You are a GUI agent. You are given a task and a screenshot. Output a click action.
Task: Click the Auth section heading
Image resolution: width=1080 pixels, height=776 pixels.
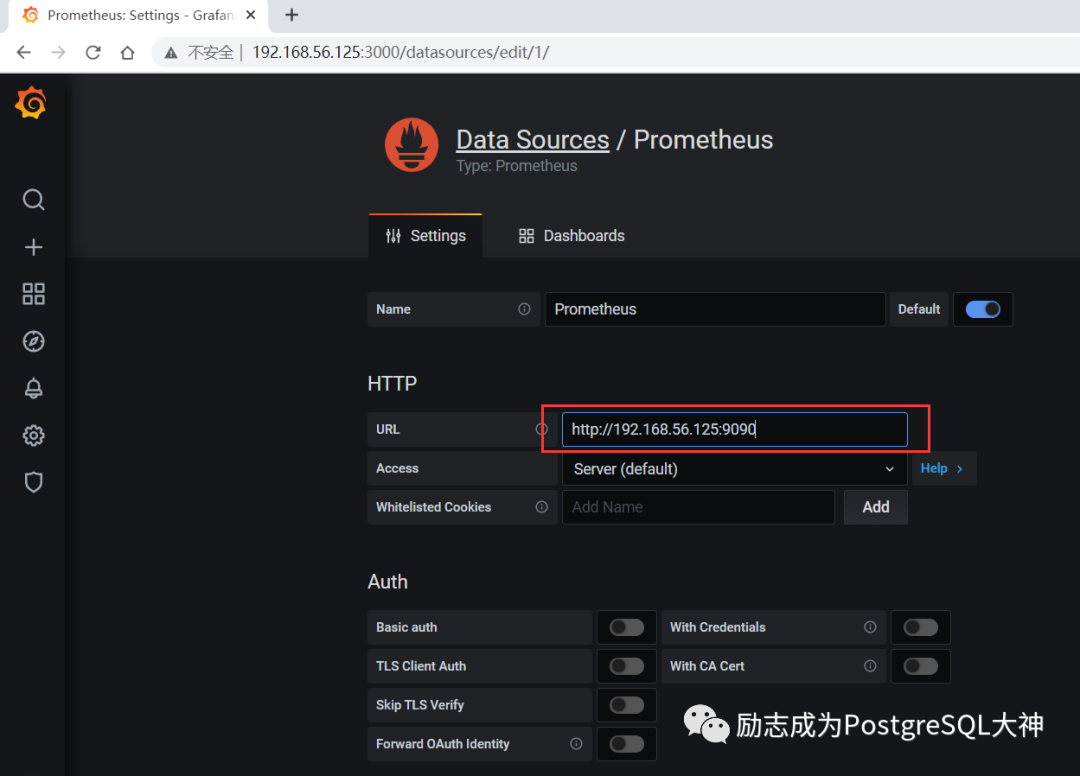[387, 582]
